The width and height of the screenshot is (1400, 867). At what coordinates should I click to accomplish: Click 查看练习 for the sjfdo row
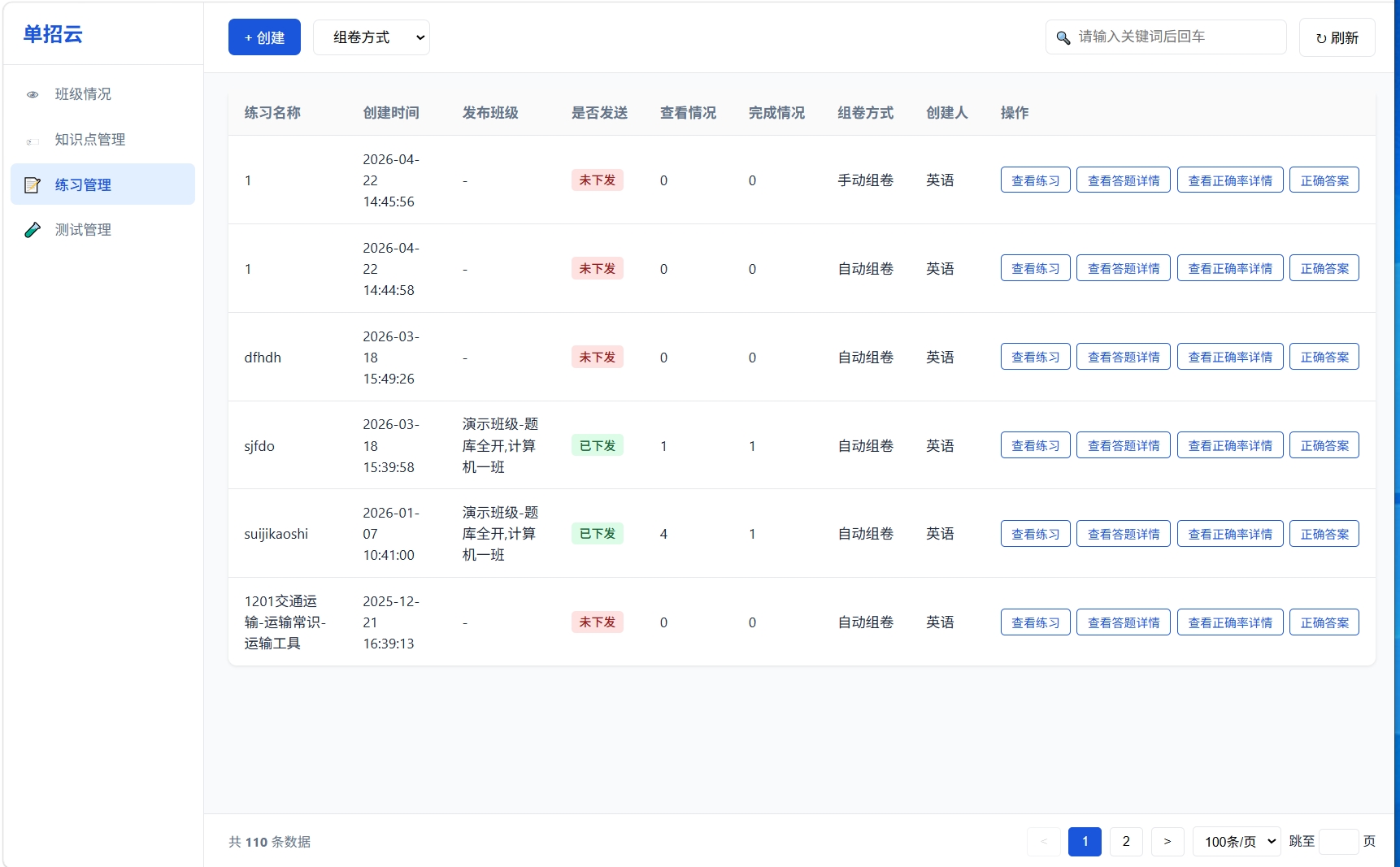point(1036,445)
